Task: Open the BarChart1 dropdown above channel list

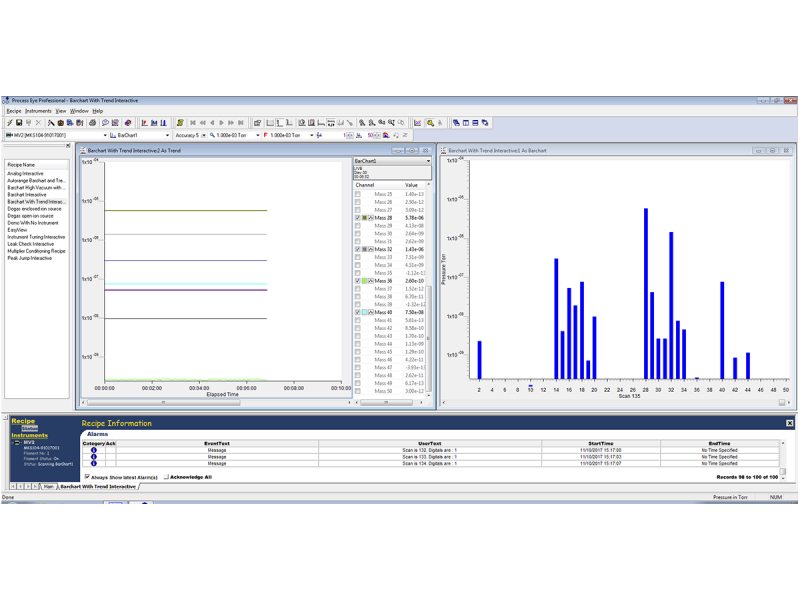Action: 428,160
